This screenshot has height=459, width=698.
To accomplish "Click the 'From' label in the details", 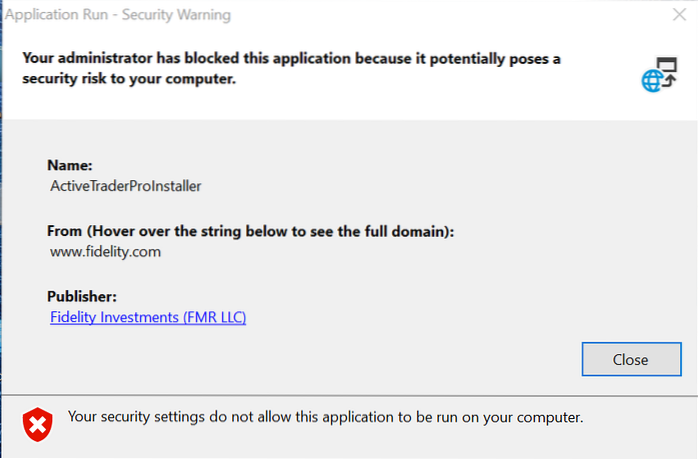I will 66,231.
